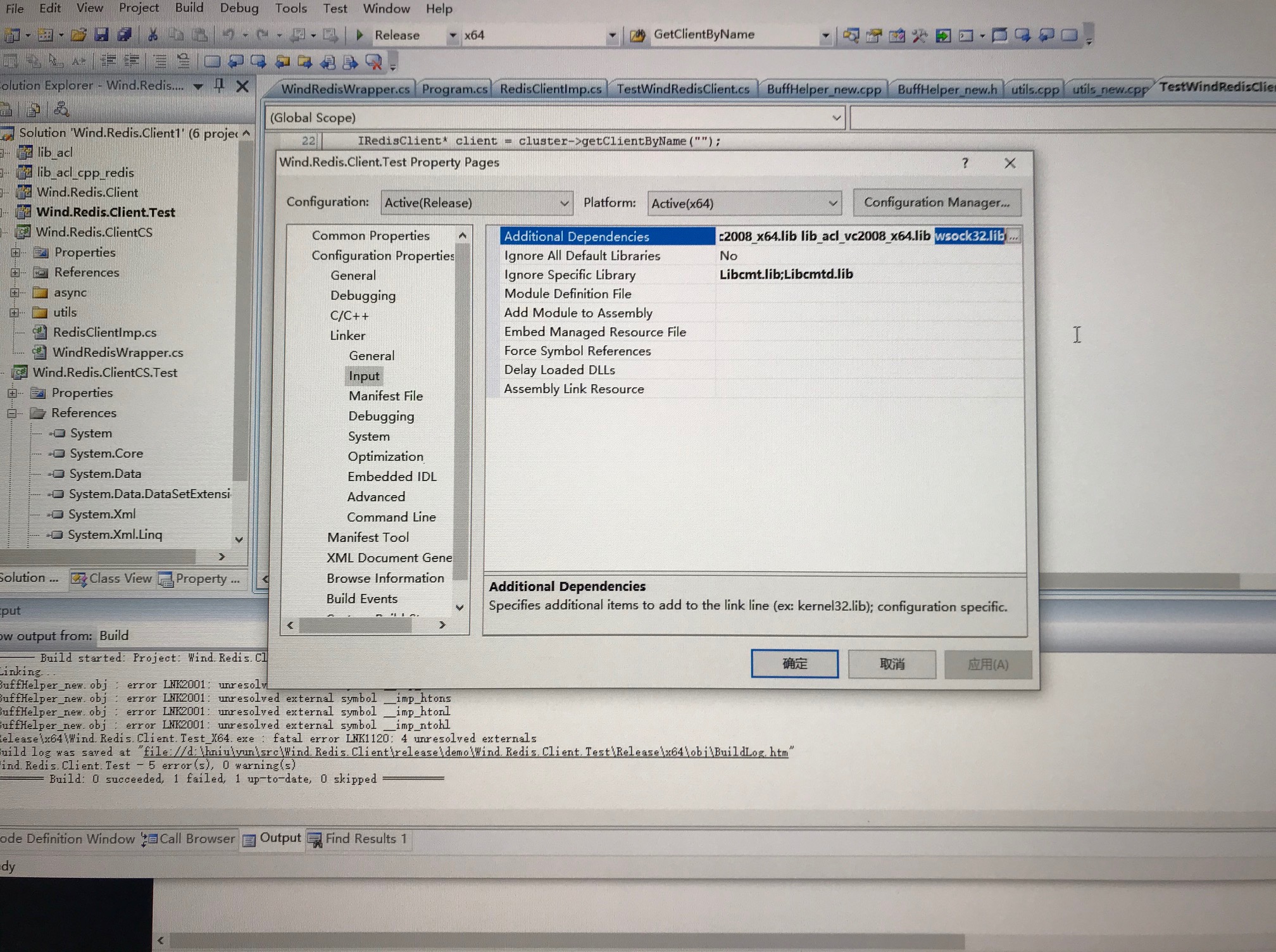Click the Cut scissors icon
The image size is (1276, 952).
tap(153, 35)
